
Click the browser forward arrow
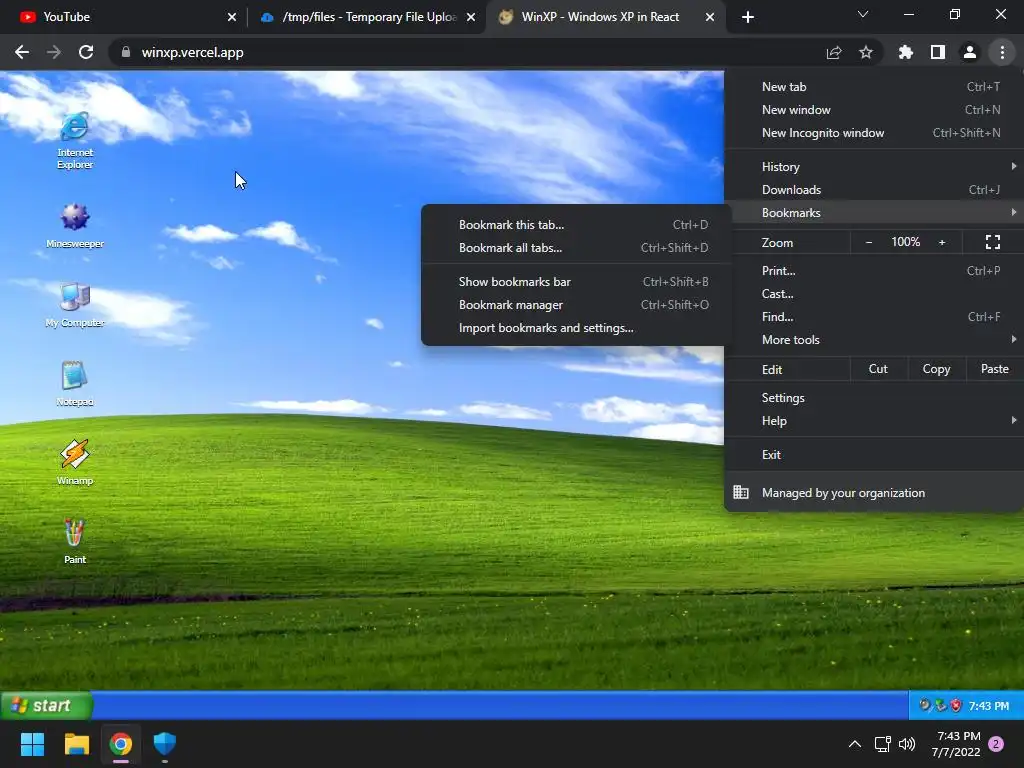pyautogui.click(x=54, y=52)
